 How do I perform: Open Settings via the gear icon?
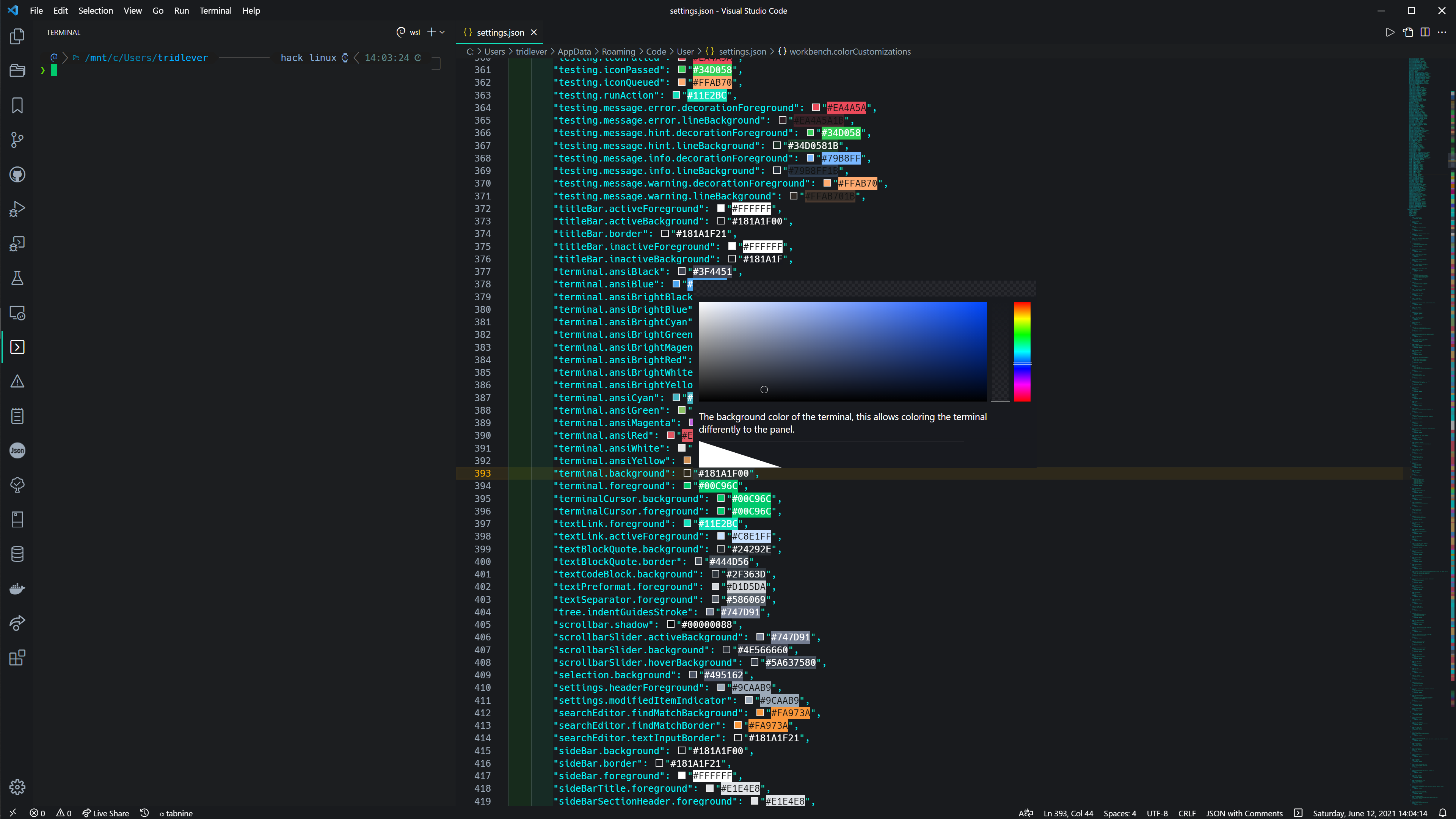click(x=17, y=787)
